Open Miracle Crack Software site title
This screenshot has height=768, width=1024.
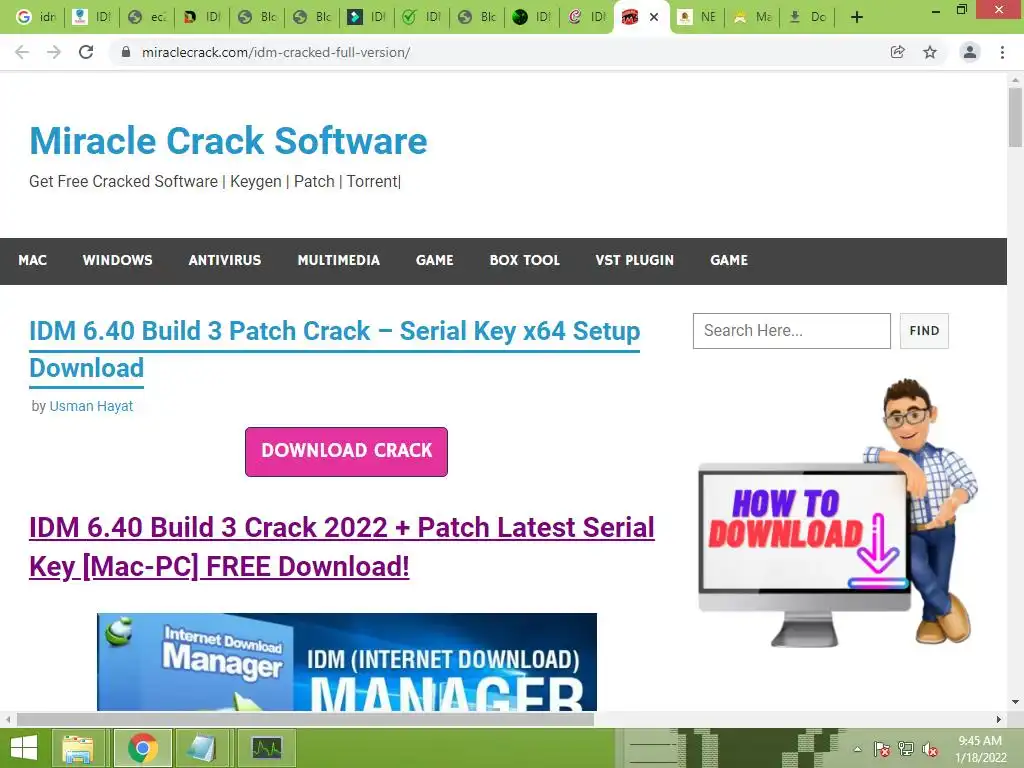point(228,140)
